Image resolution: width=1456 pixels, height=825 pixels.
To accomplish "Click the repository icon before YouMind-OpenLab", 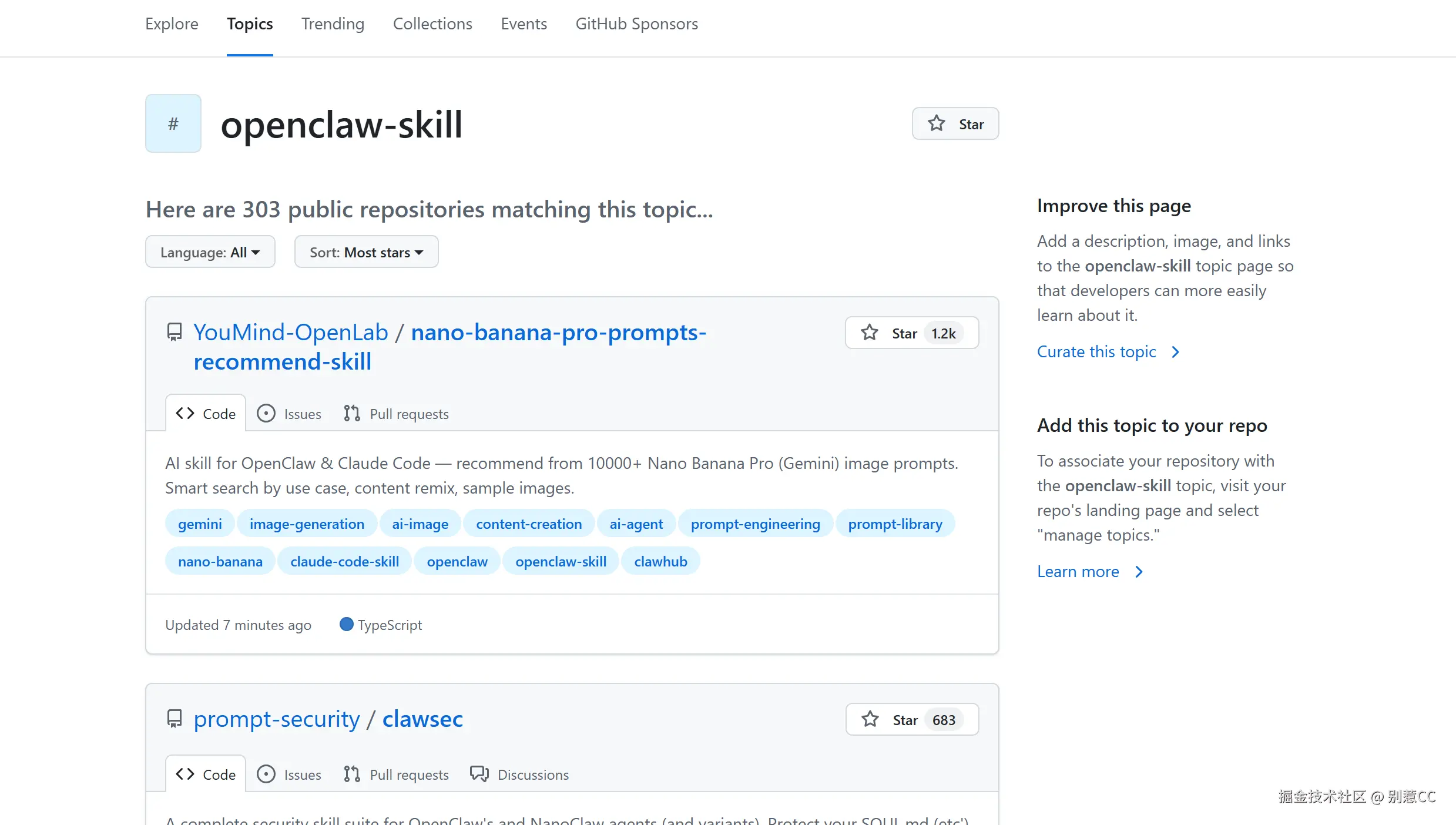I will tap(174, 332).
